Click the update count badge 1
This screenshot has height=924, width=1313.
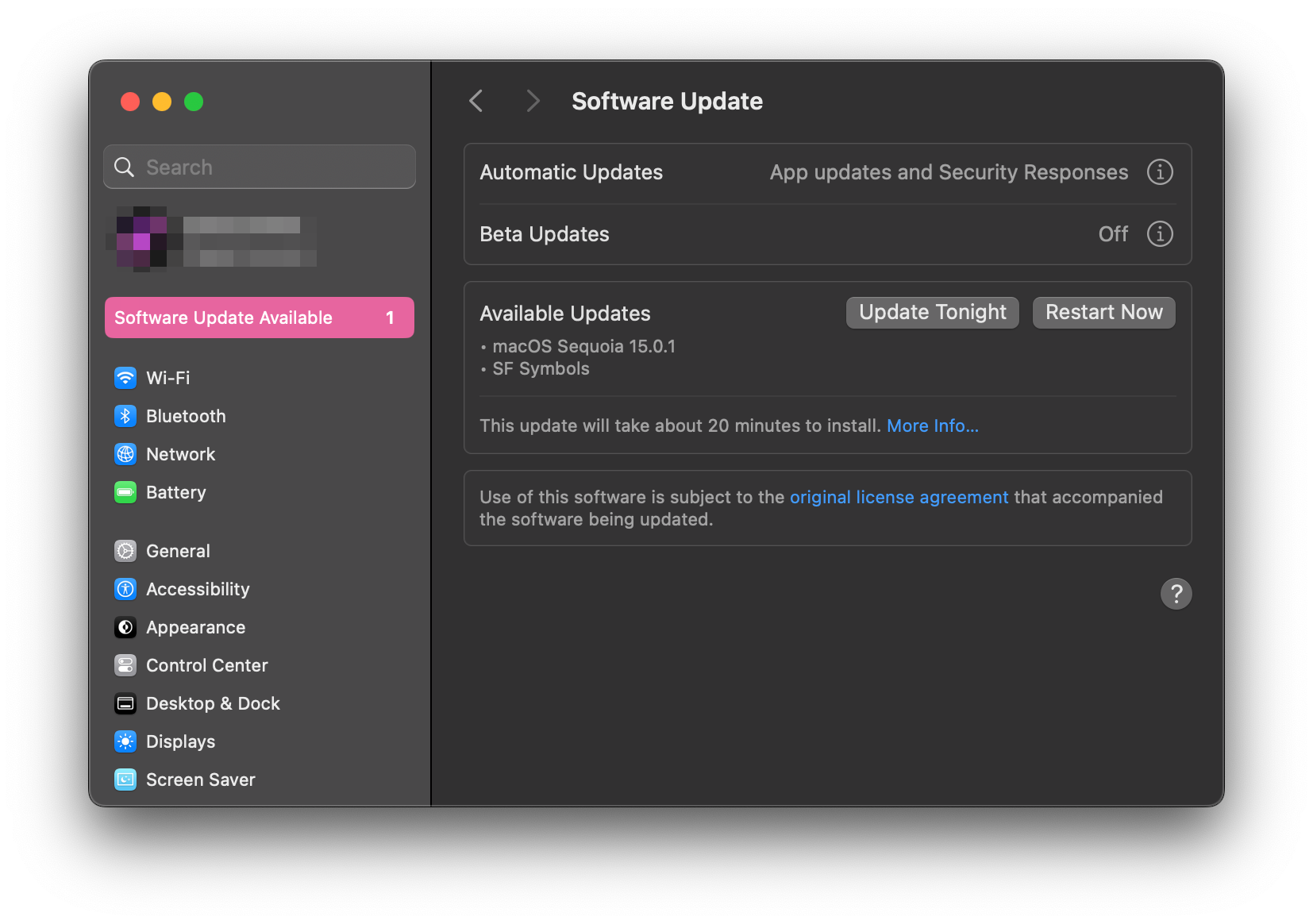pyautogui.click(x=390, y=318)
